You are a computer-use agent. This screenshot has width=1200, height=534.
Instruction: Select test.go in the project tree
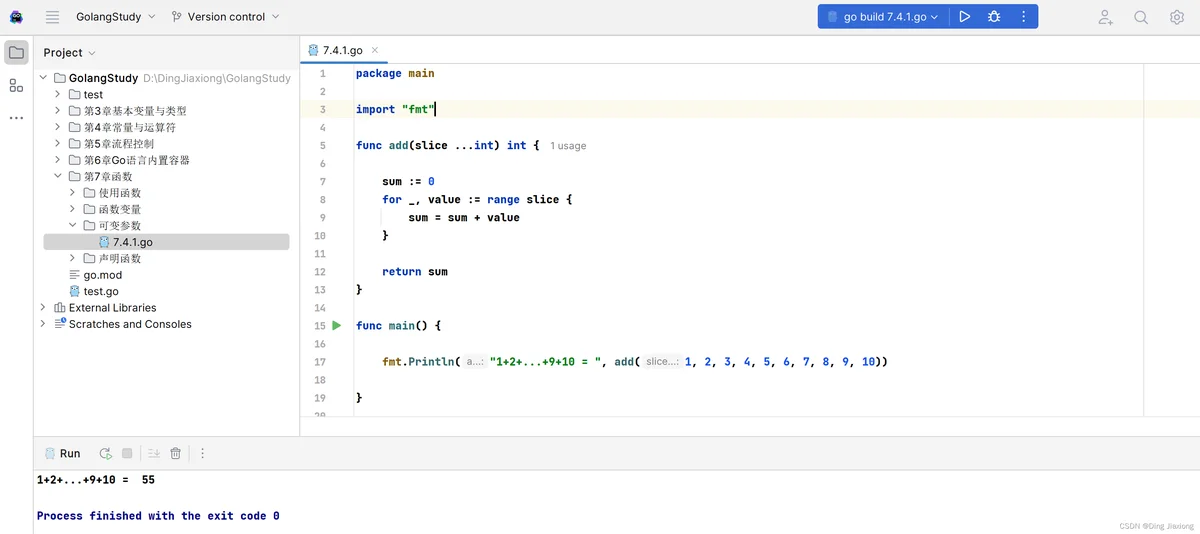tap(100, 291)
